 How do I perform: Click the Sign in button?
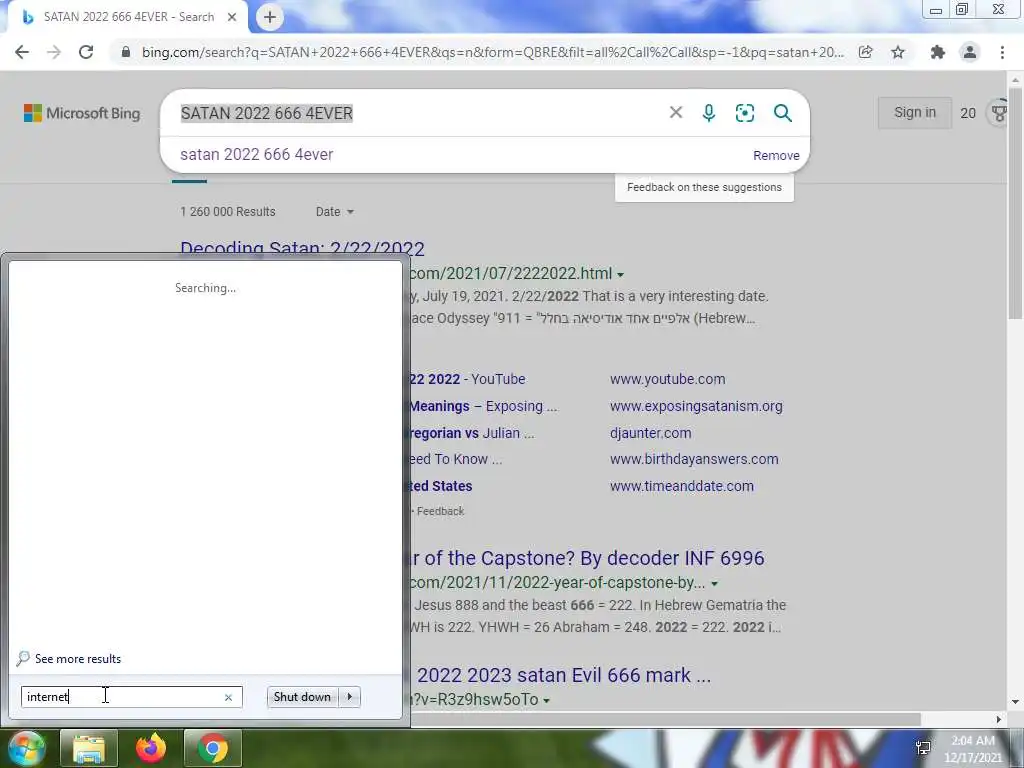click(x=914, y=112)
